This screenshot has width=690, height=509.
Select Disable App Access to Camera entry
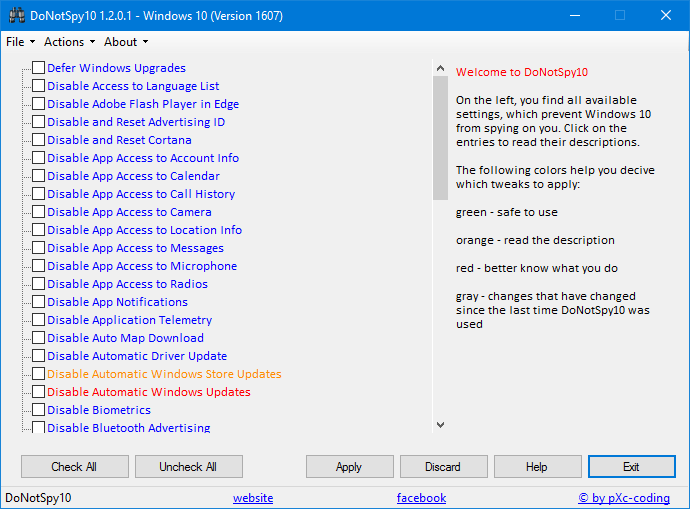(129, 212)
